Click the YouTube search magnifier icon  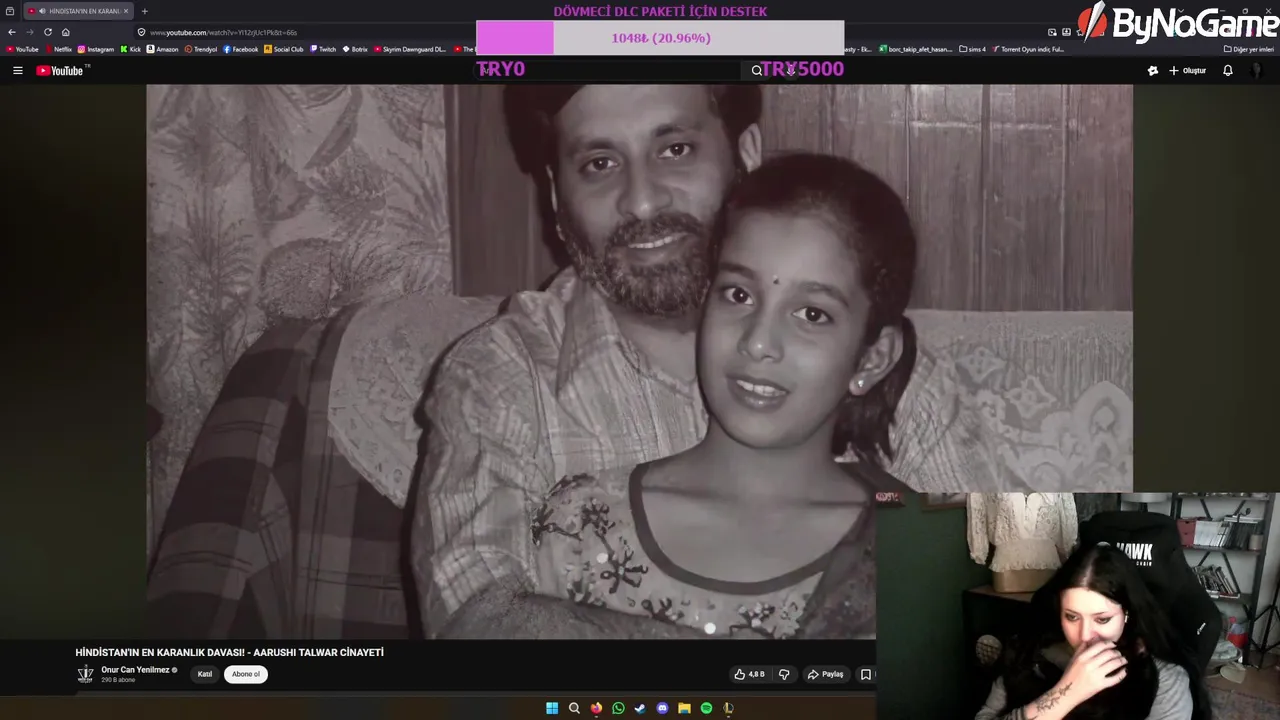click(757, 70)
